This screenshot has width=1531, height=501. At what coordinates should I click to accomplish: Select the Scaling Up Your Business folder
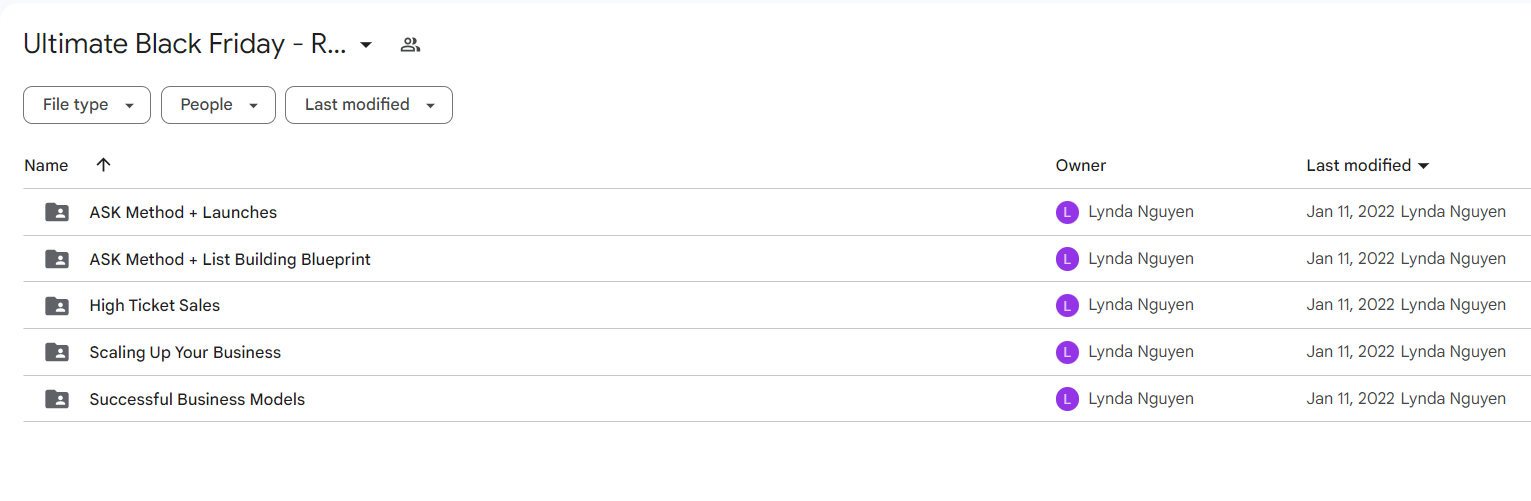[776, 352]
